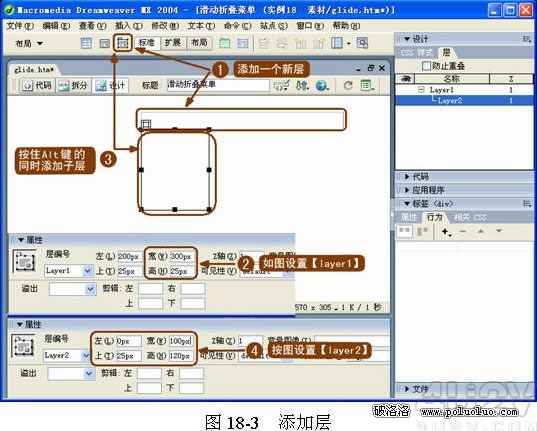Click the window size 570 x 305 in status bar
The image size is (537, 431).
[313, 307]
